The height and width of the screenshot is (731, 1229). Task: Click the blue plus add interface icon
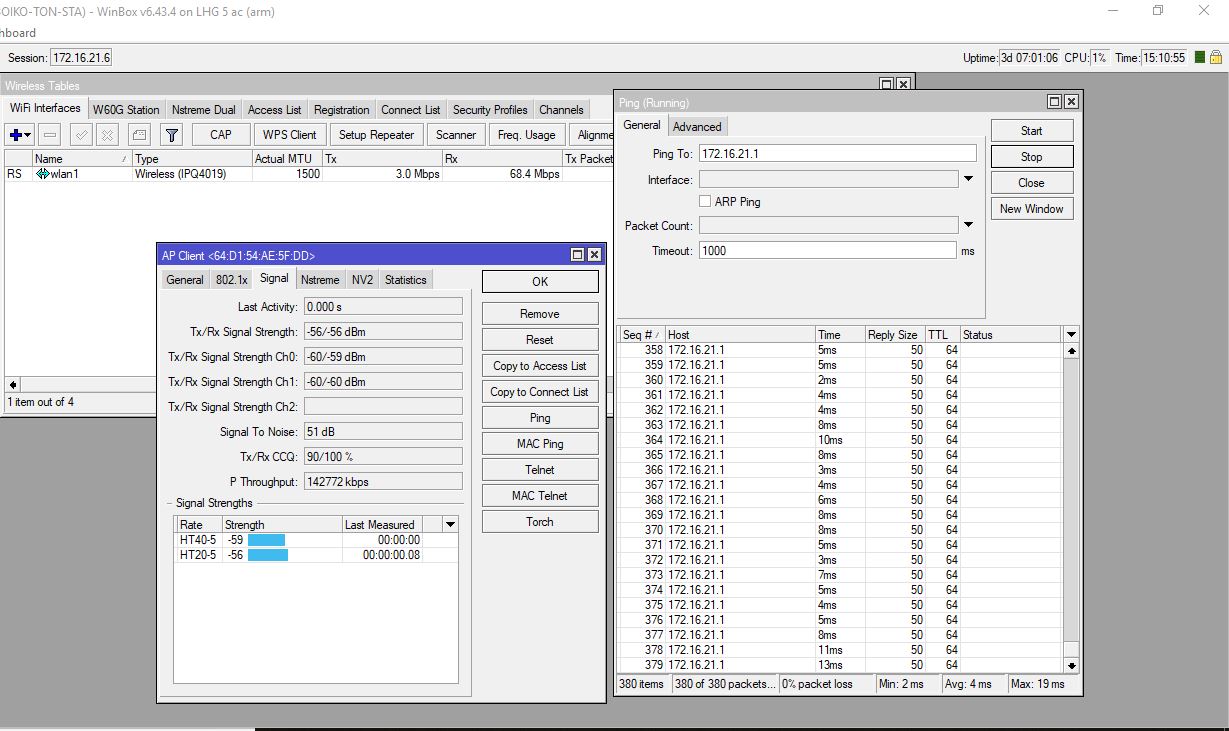tap(17, 135)
